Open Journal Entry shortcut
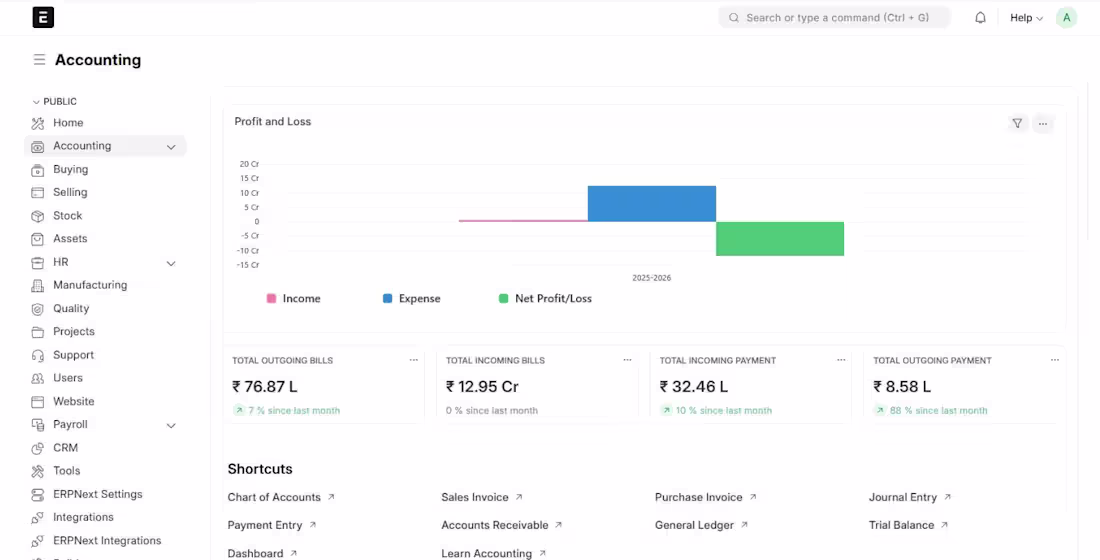This screenshot has height=560, width=1100. point(910,497)
